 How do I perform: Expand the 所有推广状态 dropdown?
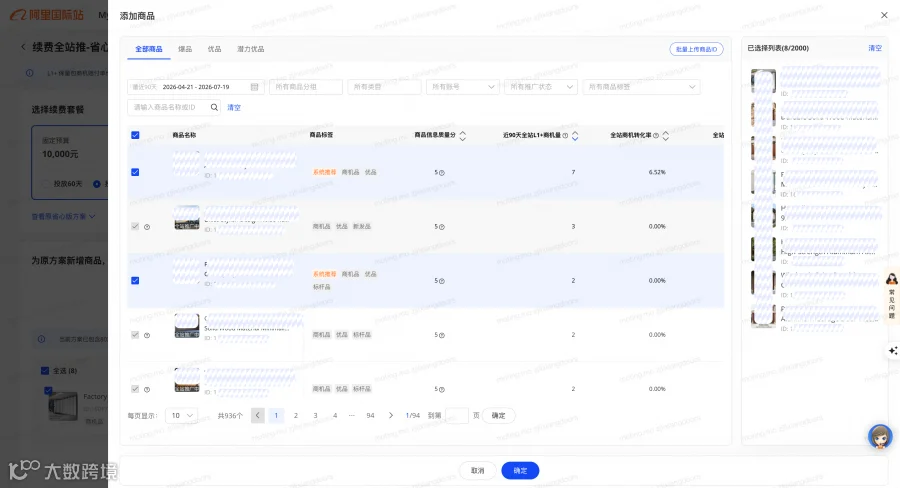541,87
